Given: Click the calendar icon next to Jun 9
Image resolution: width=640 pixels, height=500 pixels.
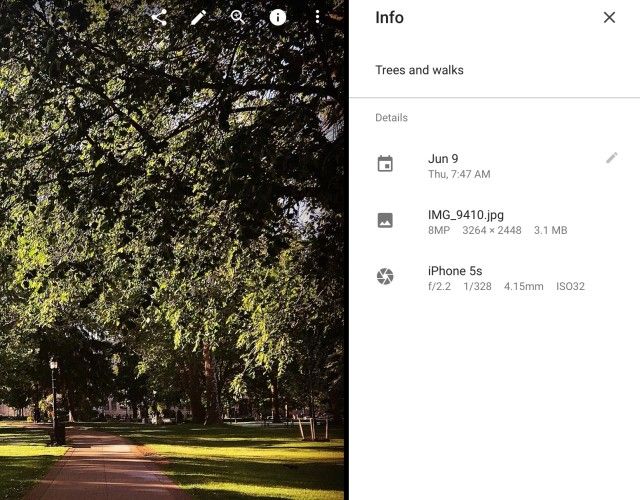Looking at the screenshot, I should click(385, 164).
